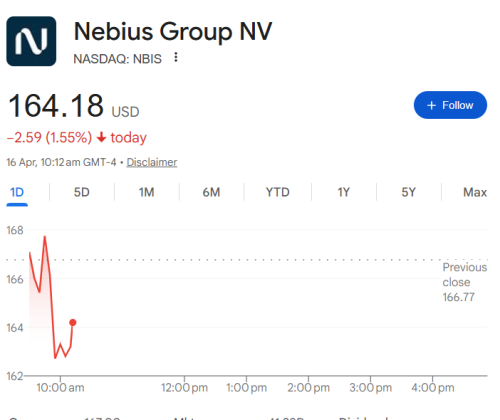
Task: Switch to the 1M chart range
Action: [147, 192]
